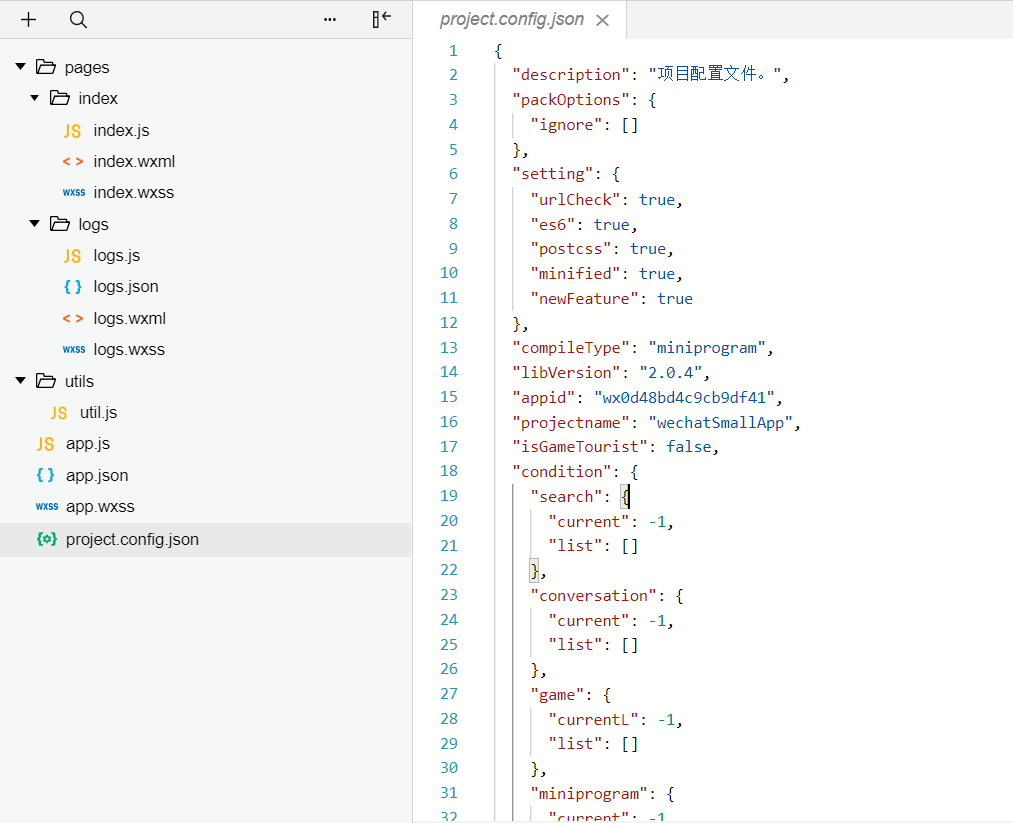Click the JS icon beside app.js
This screenshot has height=823, width=1013.
coord(45,444)
